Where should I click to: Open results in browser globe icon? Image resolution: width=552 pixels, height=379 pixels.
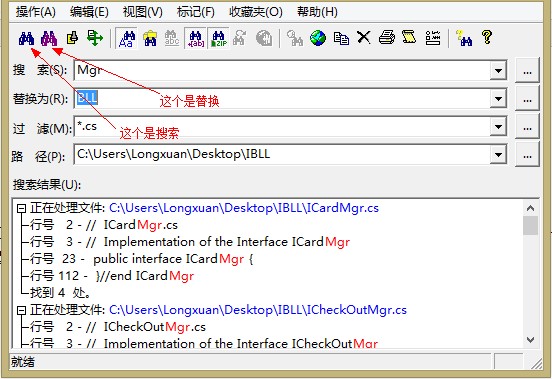318,38
